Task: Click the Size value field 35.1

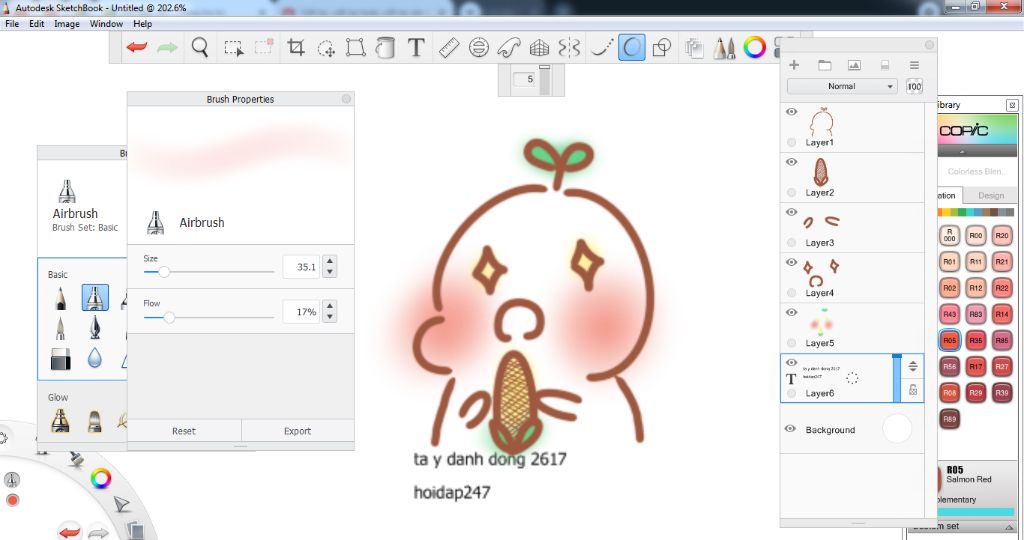Action: 301,266
